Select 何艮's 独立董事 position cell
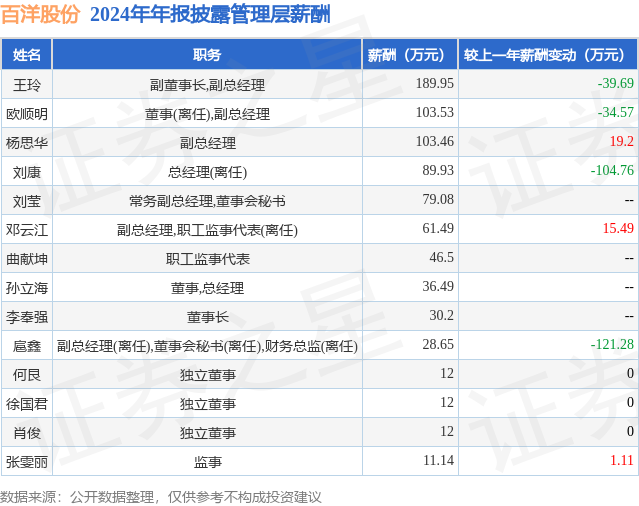 [x=207, y=375]
